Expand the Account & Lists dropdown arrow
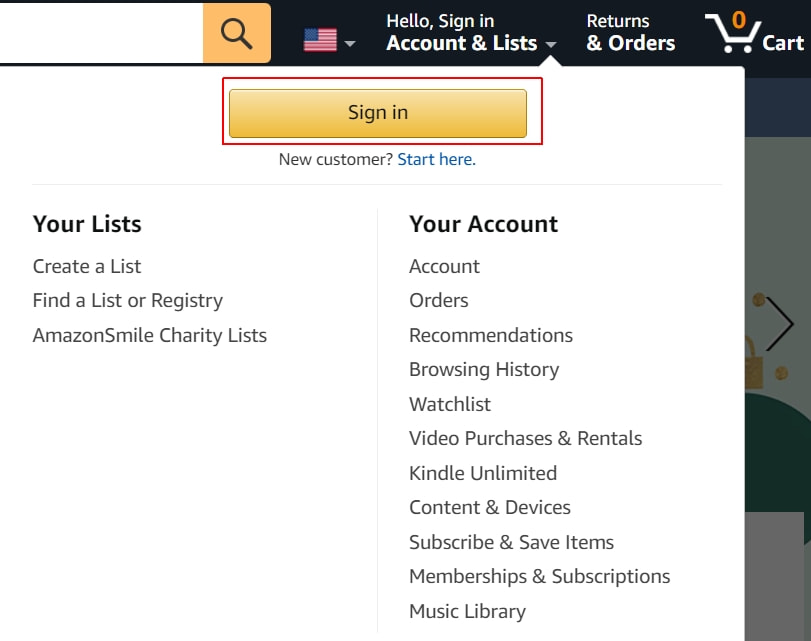Image resolution: width=811 pixels, height=641 pixels. click(553, 45)
